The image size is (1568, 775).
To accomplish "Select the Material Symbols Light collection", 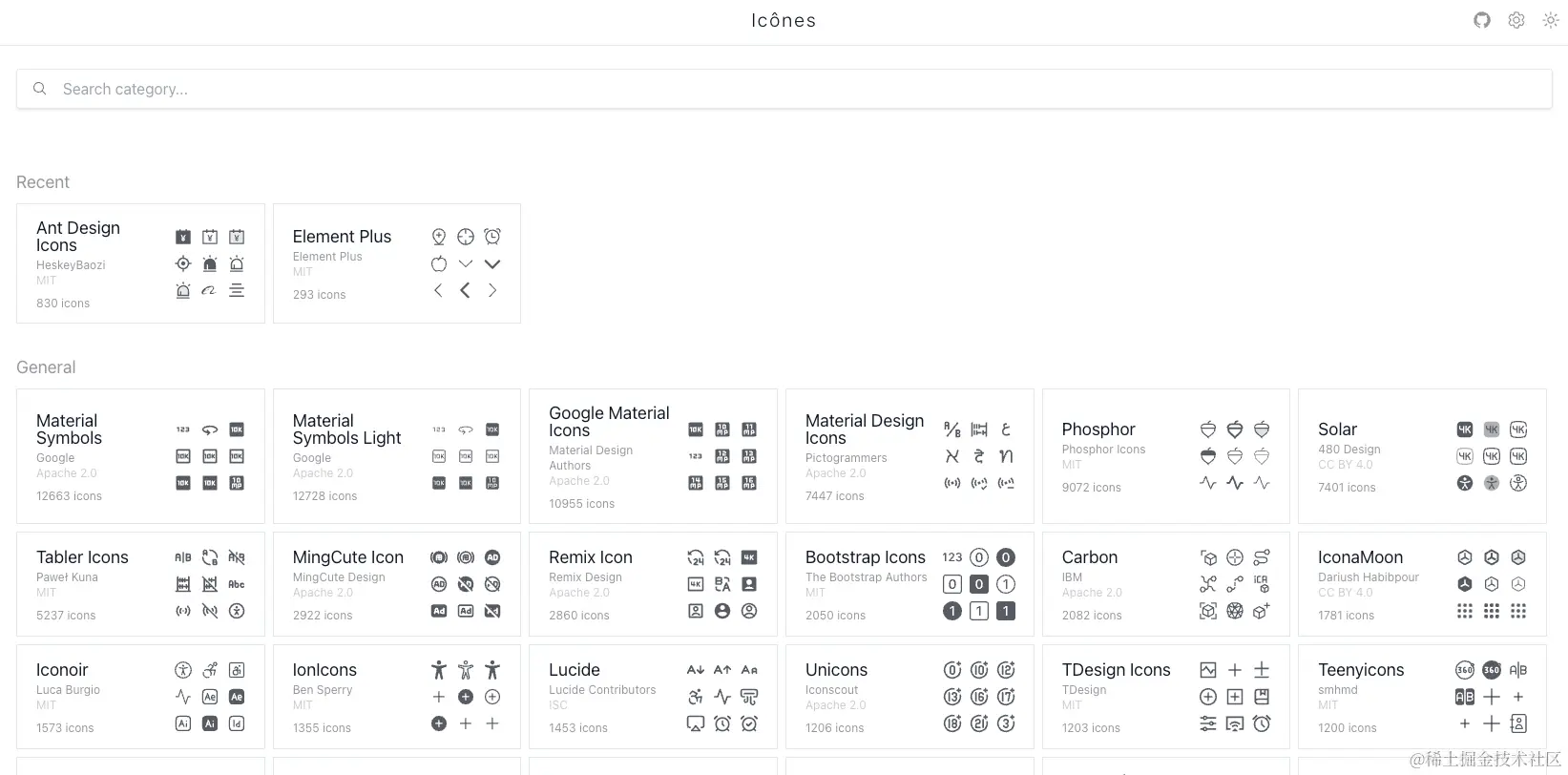I will point(397,456).
